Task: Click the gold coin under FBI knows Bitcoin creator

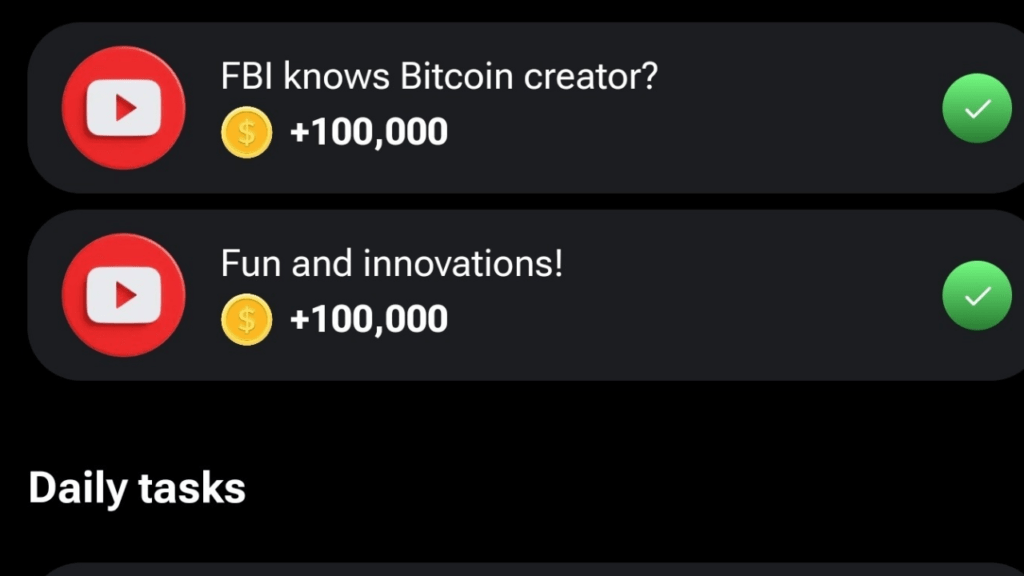Action: click(246, 133)
